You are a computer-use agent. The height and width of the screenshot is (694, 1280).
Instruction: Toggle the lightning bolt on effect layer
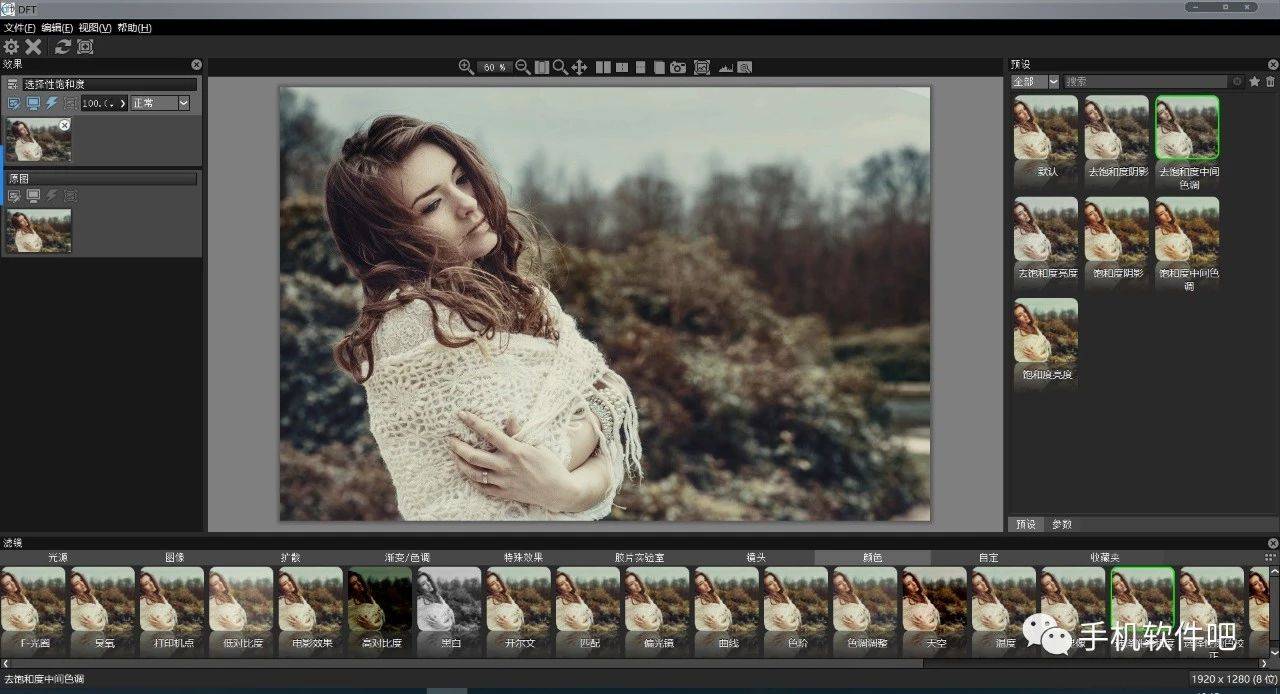coord(51,103)
